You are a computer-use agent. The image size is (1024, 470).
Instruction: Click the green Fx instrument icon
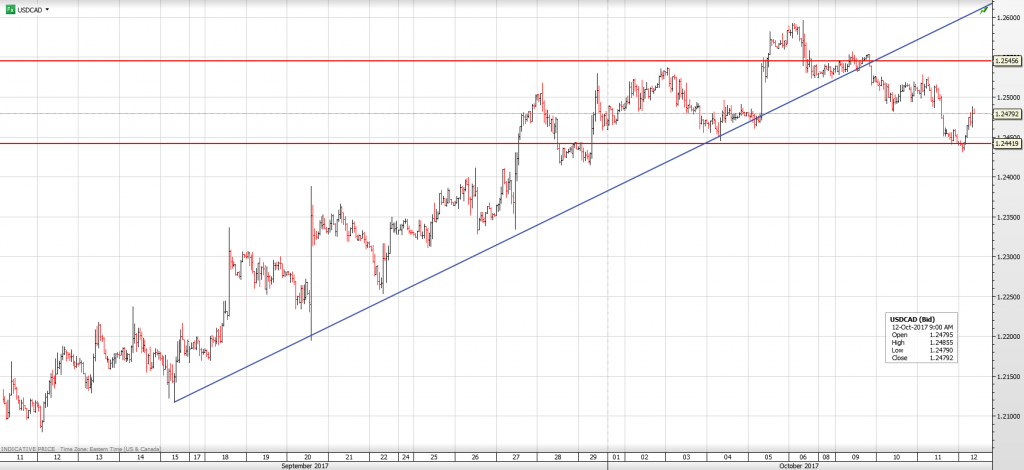click(x=10, y=9)
